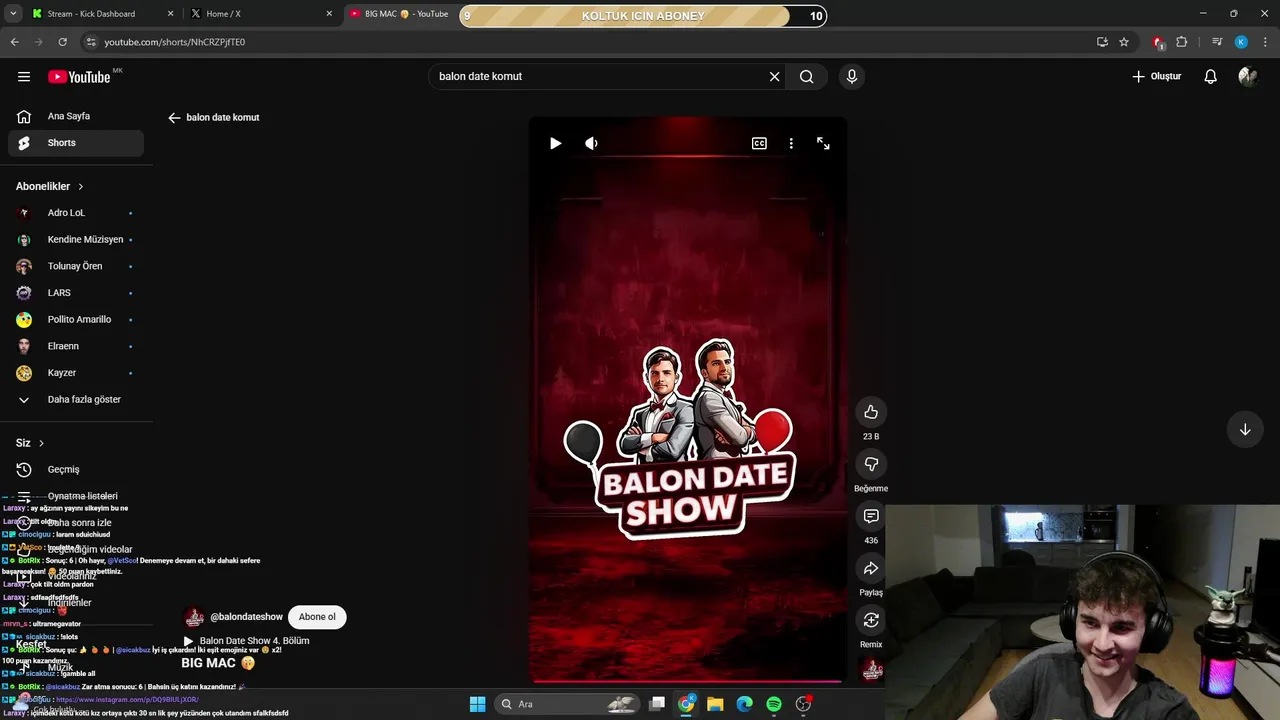Open the YouTube hamburger guide menu
Viewport: 1280px width, 720px height.
[x=24, y=77]
